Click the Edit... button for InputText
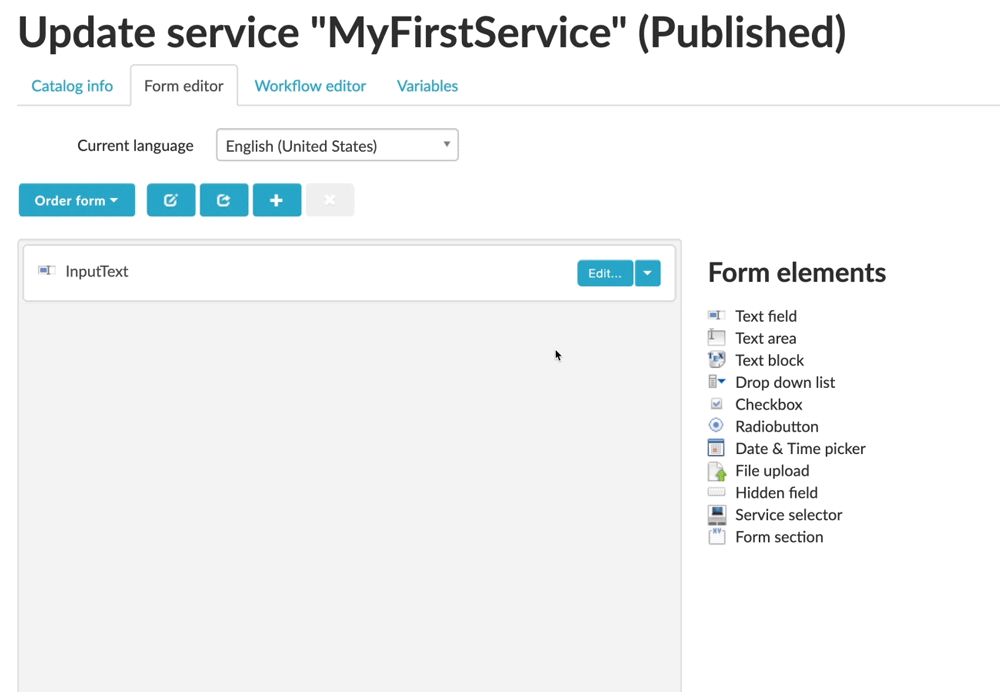The height and width of the screenshot is (692, 1000). pyautogui.click(x=604, y=273)
